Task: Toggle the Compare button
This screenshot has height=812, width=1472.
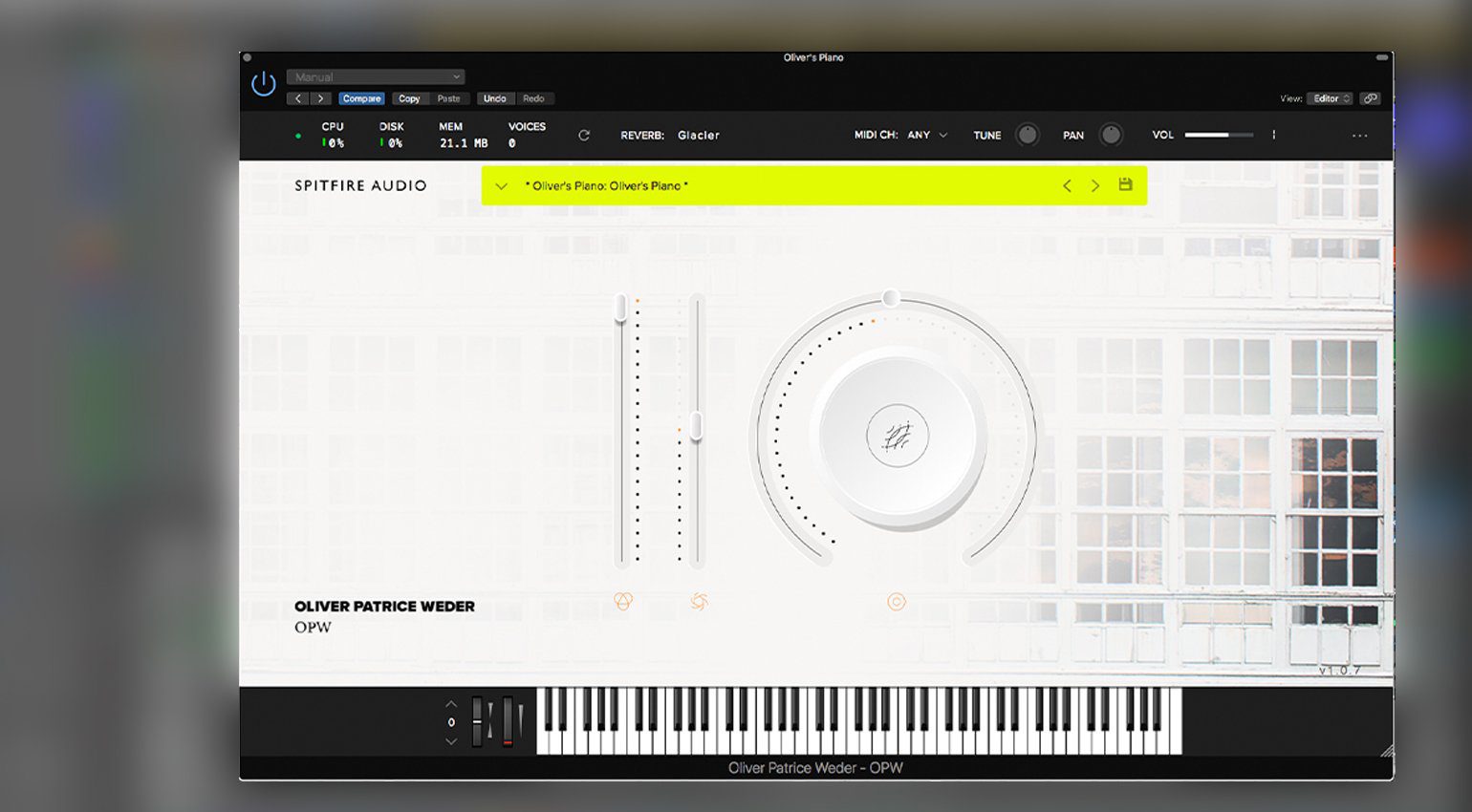Action: [x=361, y=98]
